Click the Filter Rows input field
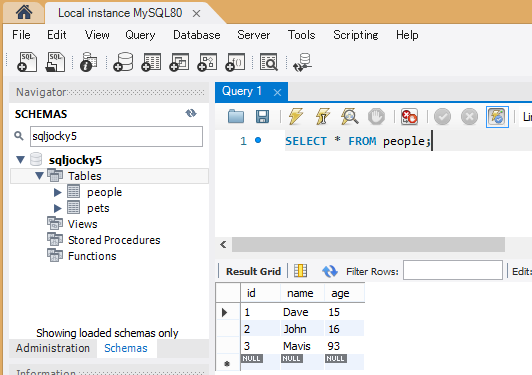The image size is (532, 375). (453, 270)
